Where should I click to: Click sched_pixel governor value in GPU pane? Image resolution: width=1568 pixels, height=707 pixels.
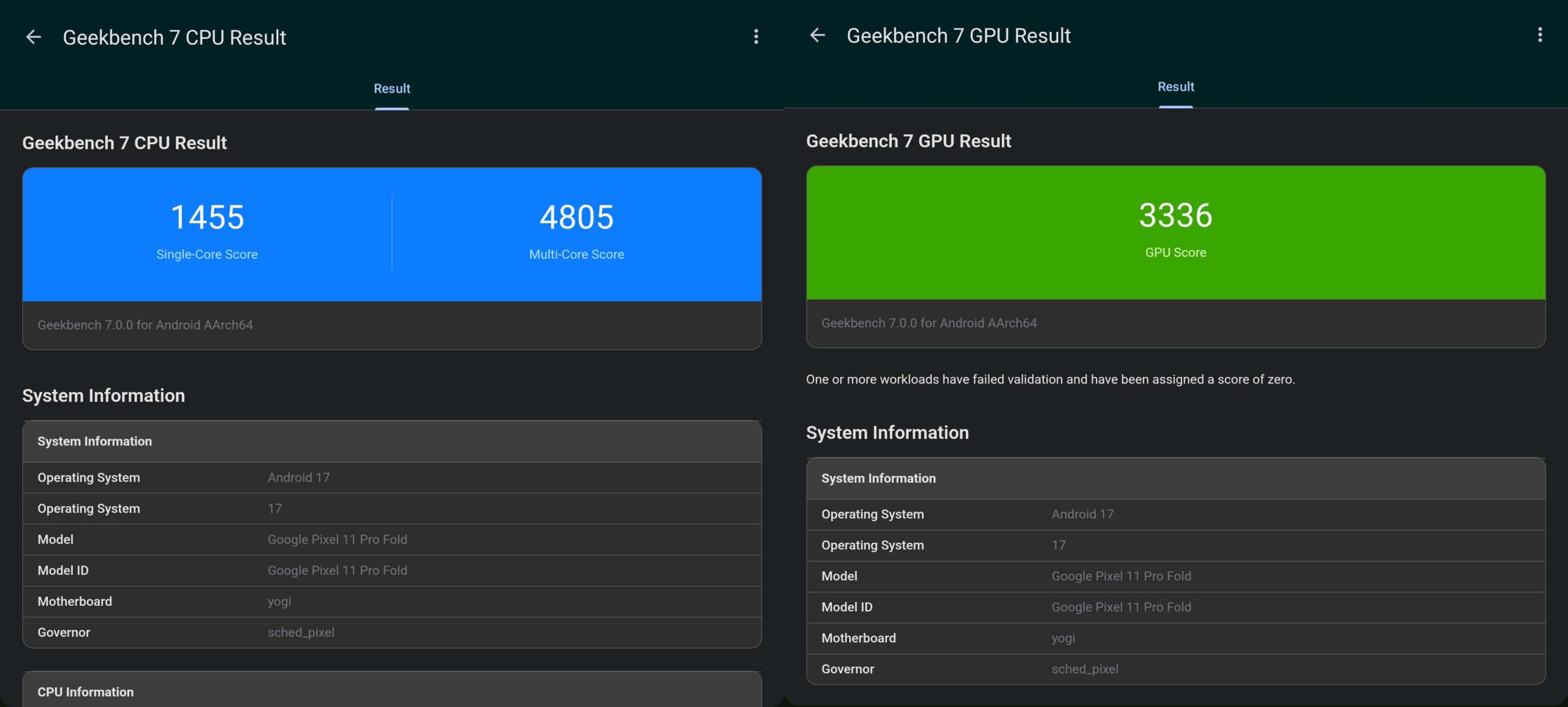(1085, 669)
